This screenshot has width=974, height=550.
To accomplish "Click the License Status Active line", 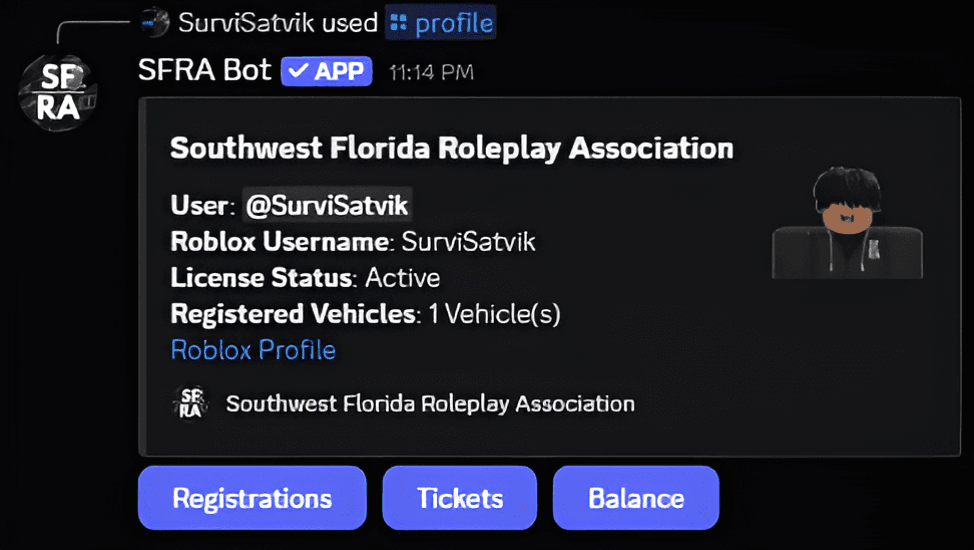I will pos(306,278).
